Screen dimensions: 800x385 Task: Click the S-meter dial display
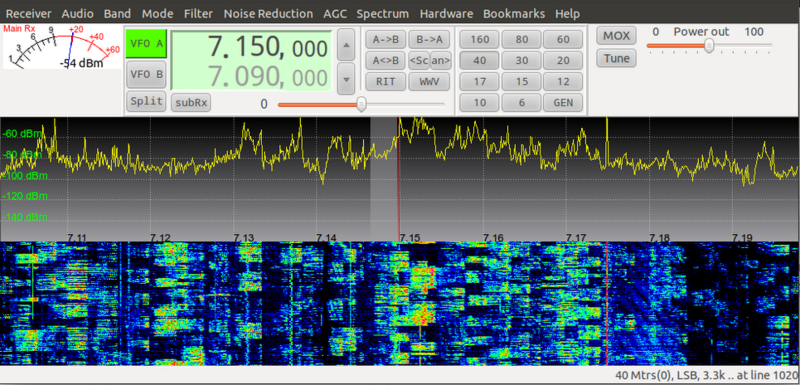[62, 47]
